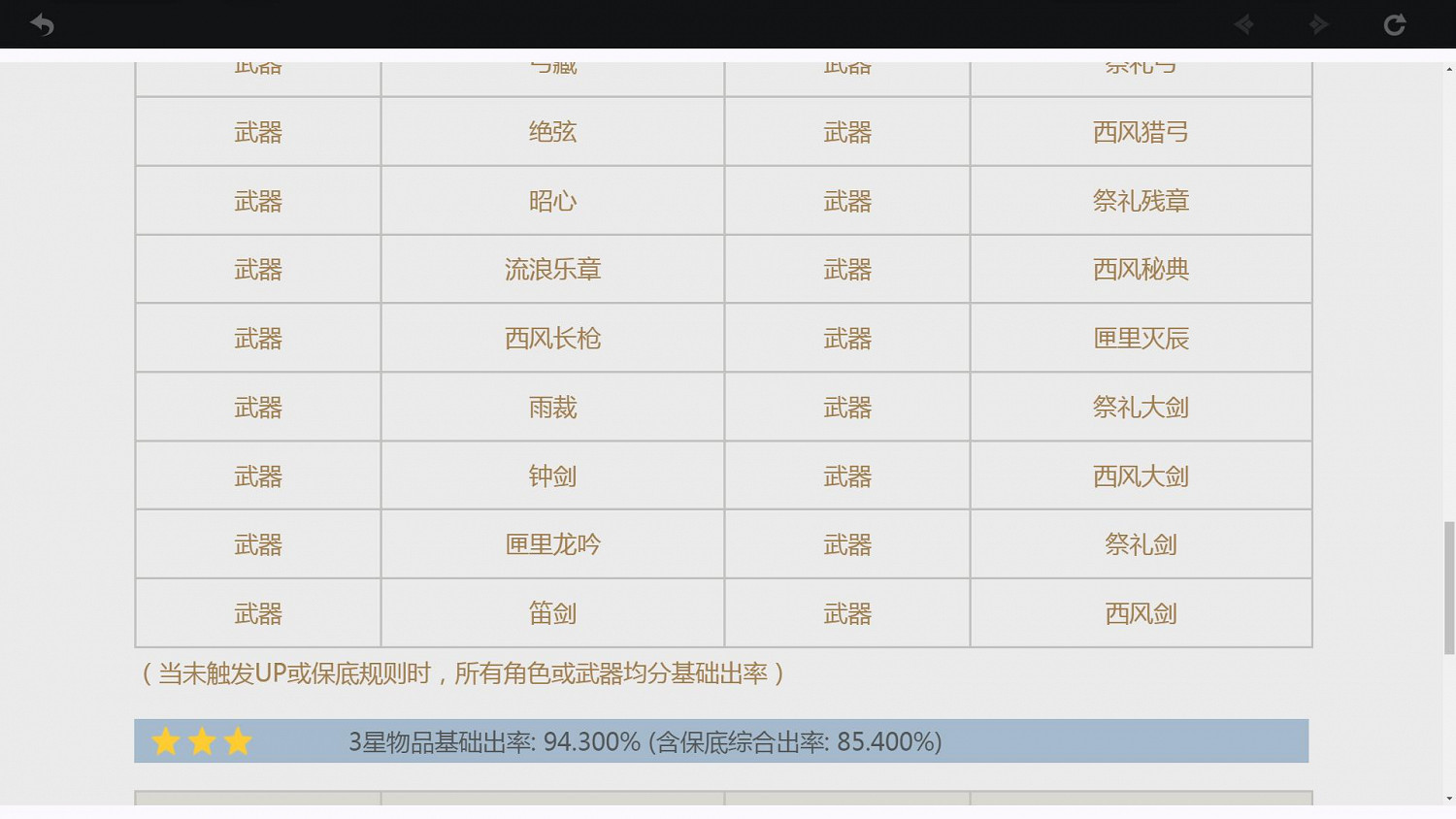Click the dimmed forward navigation arrow
This screenshot has height=819, width=1456.
pos(1318,24)
